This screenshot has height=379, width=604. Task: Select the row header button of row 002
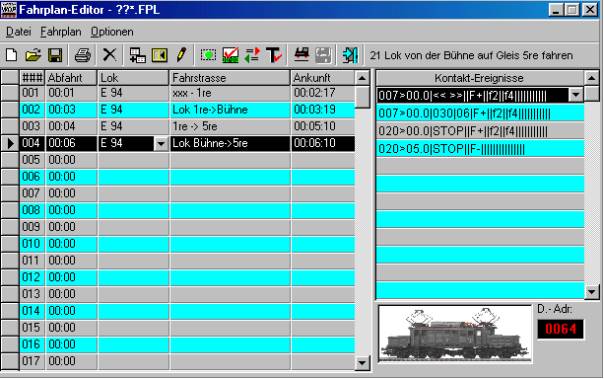pyautogui.click(x=10, y=110)
